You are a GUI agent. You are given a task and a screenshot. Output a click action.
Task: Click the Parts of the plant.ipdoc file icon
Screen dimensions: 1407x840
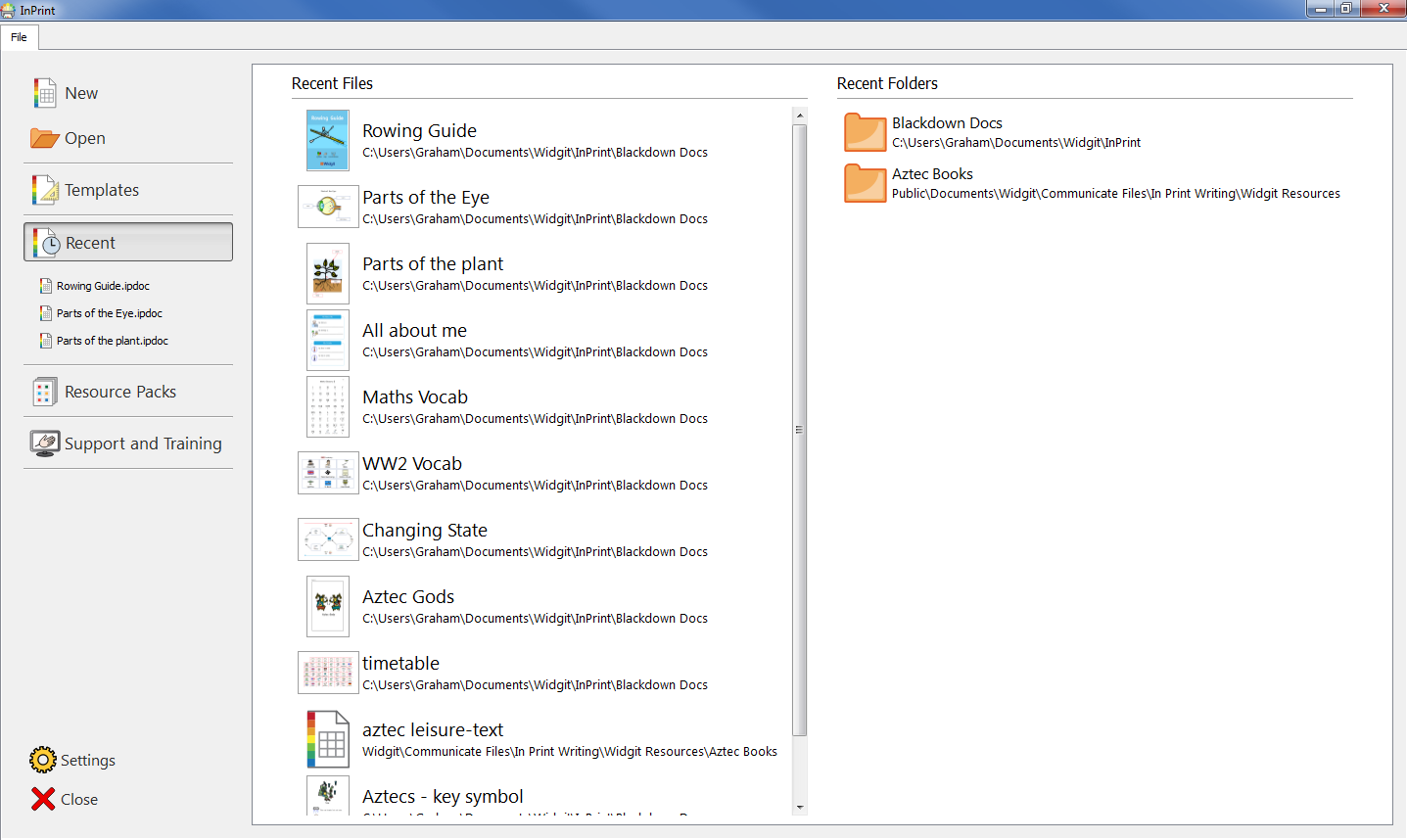(x=46, y=341)
